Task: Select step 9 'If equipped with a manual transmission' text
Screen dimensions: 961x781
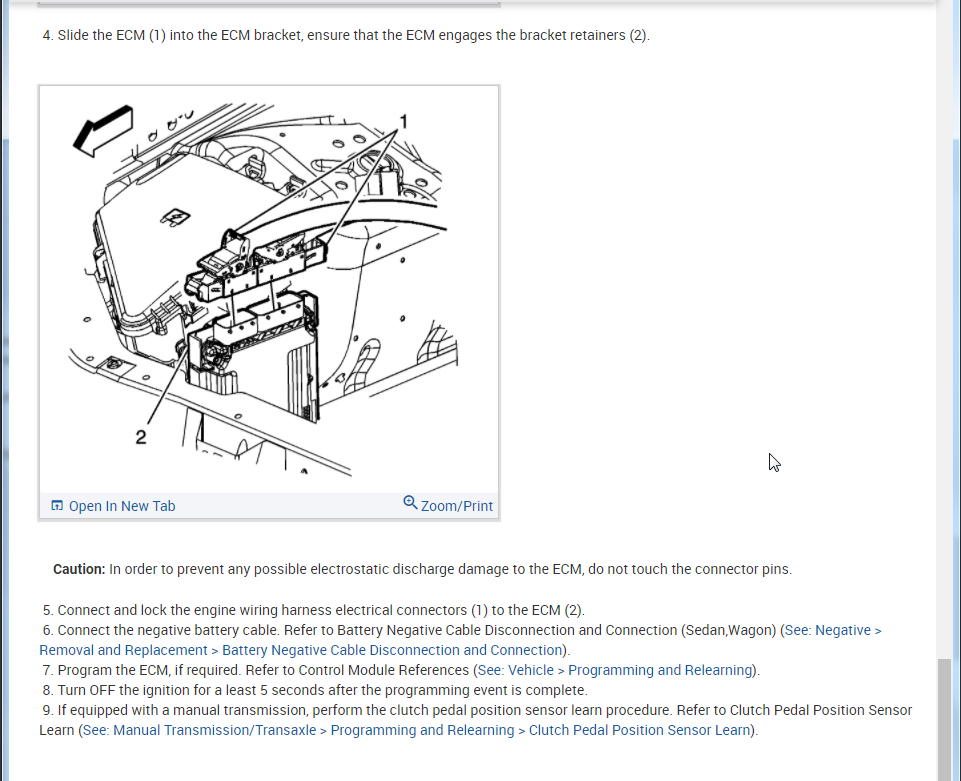Action: click(x=476, y=720)
